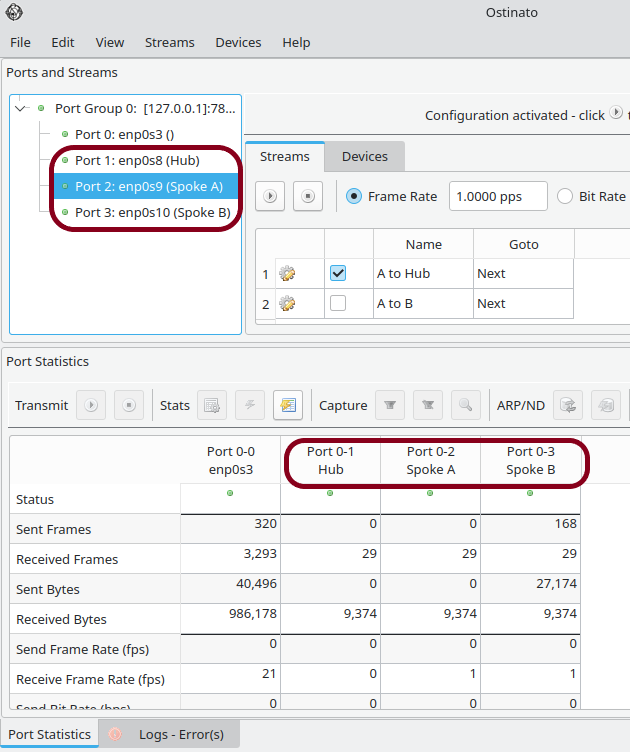This screenshot has width=630, height=752.
Task: Collapse the Port Group 0 tree node
Action: tap(22, 108)
